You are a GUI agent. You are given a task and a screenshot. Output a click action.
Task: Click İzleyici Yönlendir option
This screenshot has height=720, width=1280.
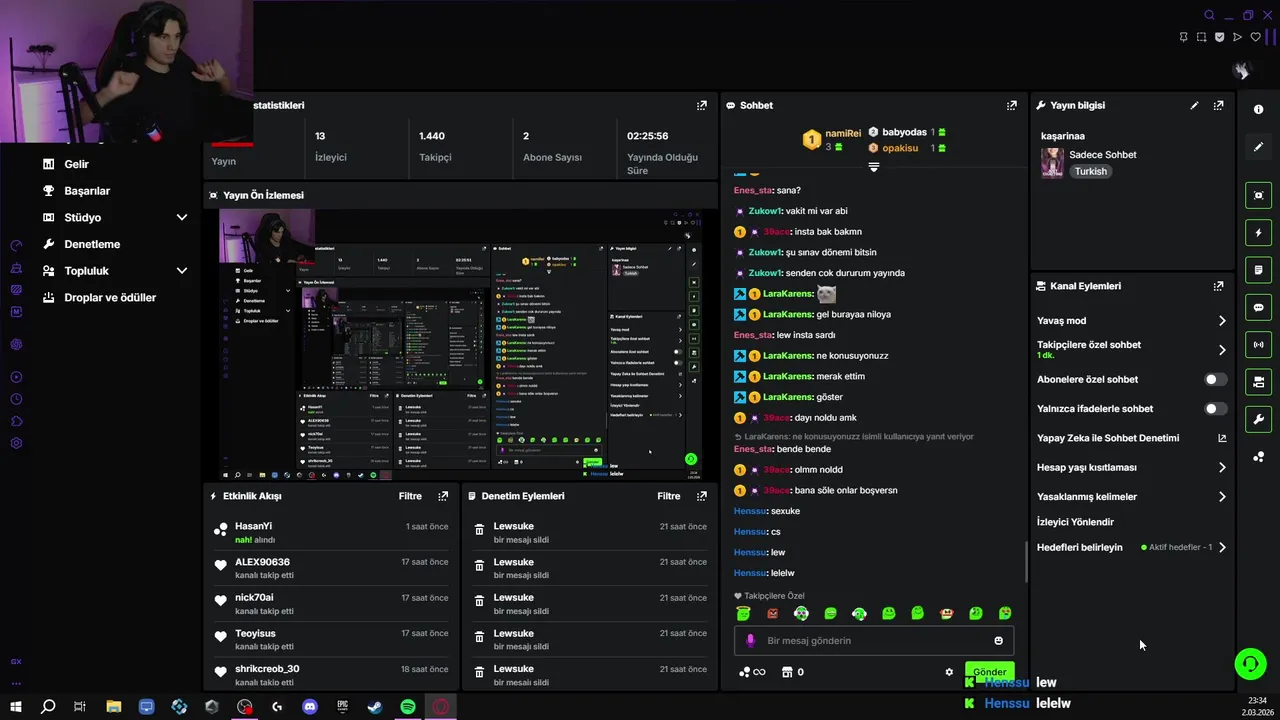1075,522
